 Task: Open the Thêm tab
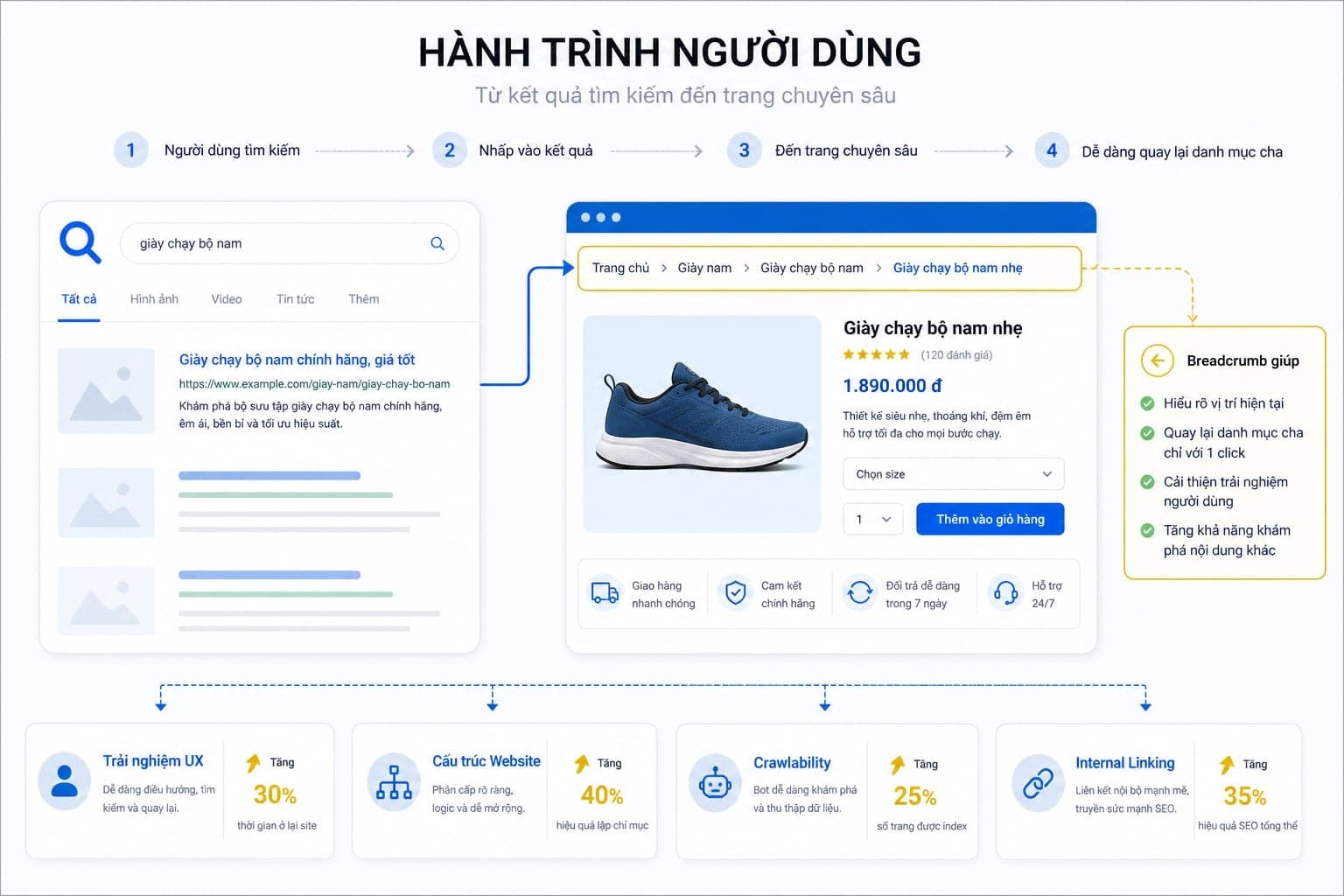click(x=364, y=299)
